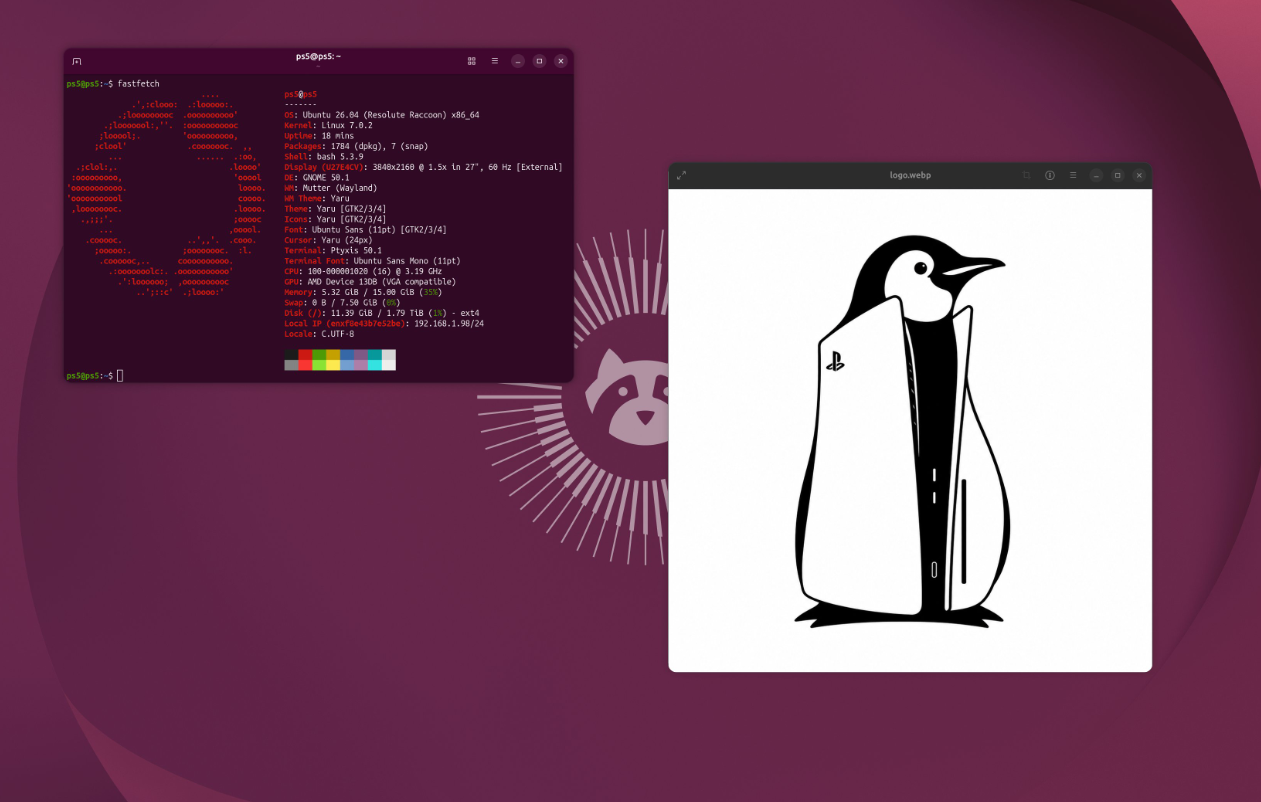1261x802 pixels.
Task: Click the logo.webp title in header bar
Action: 910,175
